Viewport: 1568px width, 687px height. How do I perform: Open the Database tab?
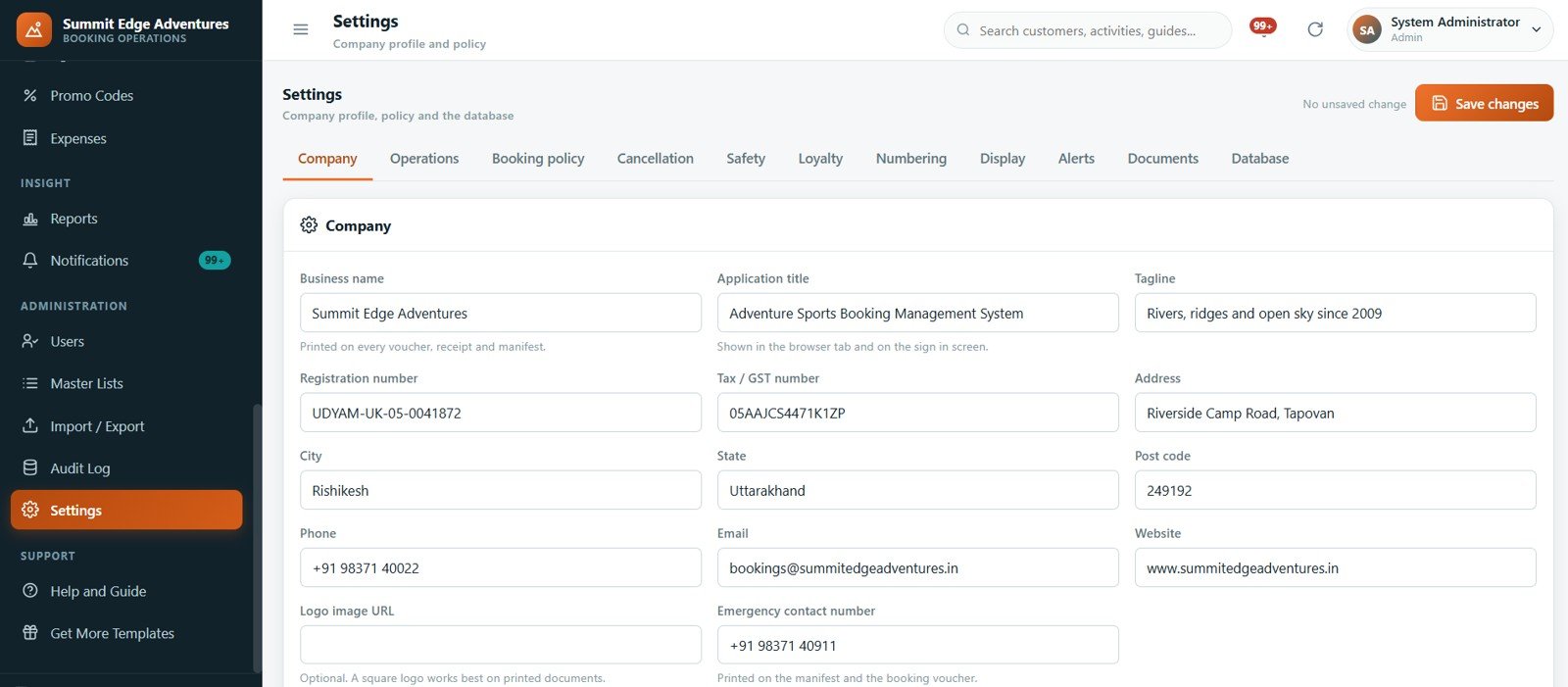(x=1260, y=159)
